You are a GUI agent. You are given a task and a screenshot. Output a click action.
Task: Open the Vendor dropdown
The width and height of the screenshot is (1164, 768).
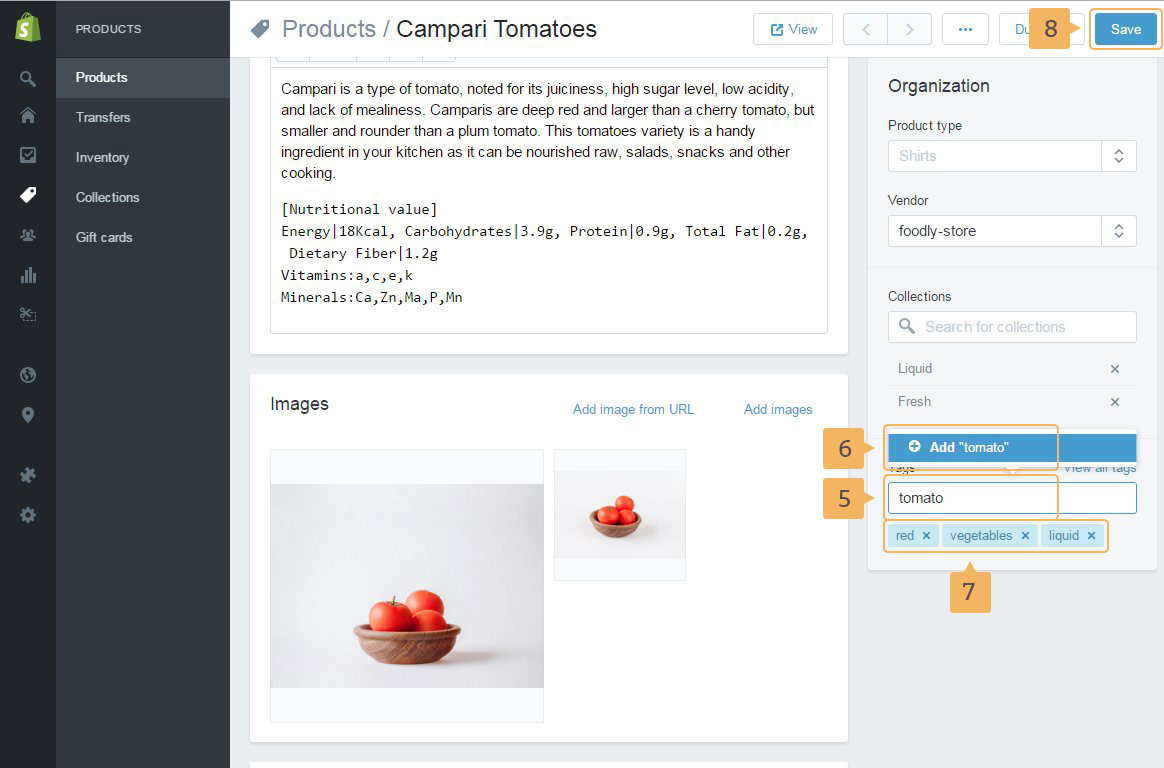1118,231
